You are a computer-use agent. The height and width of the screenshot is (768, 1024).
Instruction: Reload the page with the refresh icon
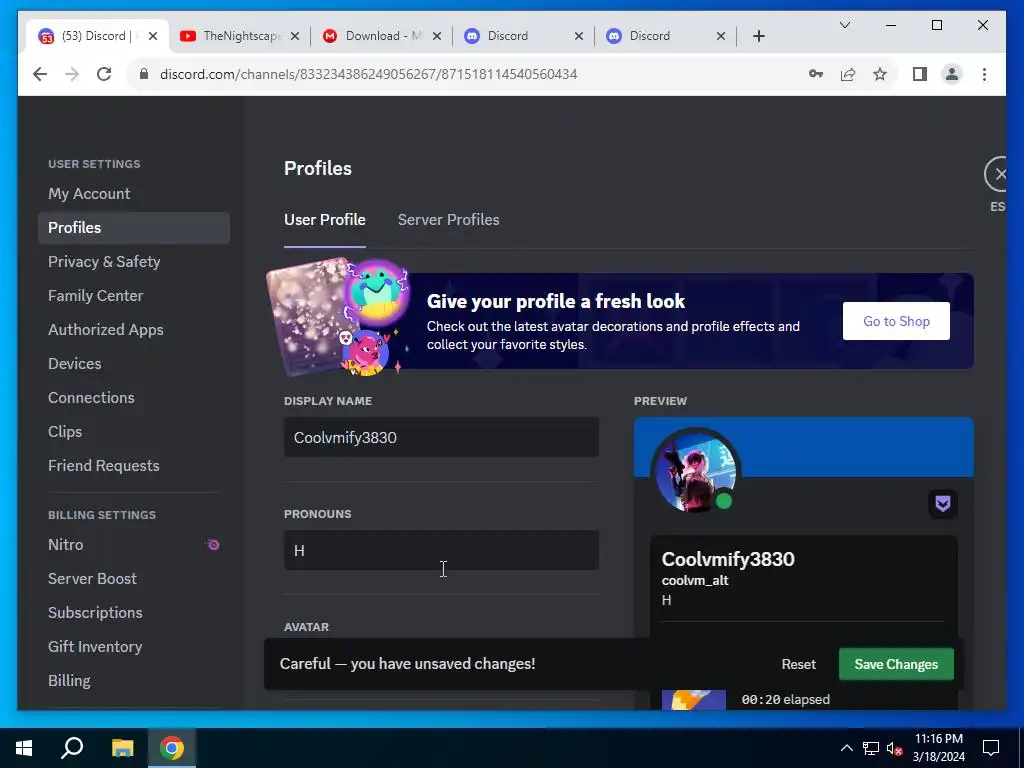(x=104, y=74)
